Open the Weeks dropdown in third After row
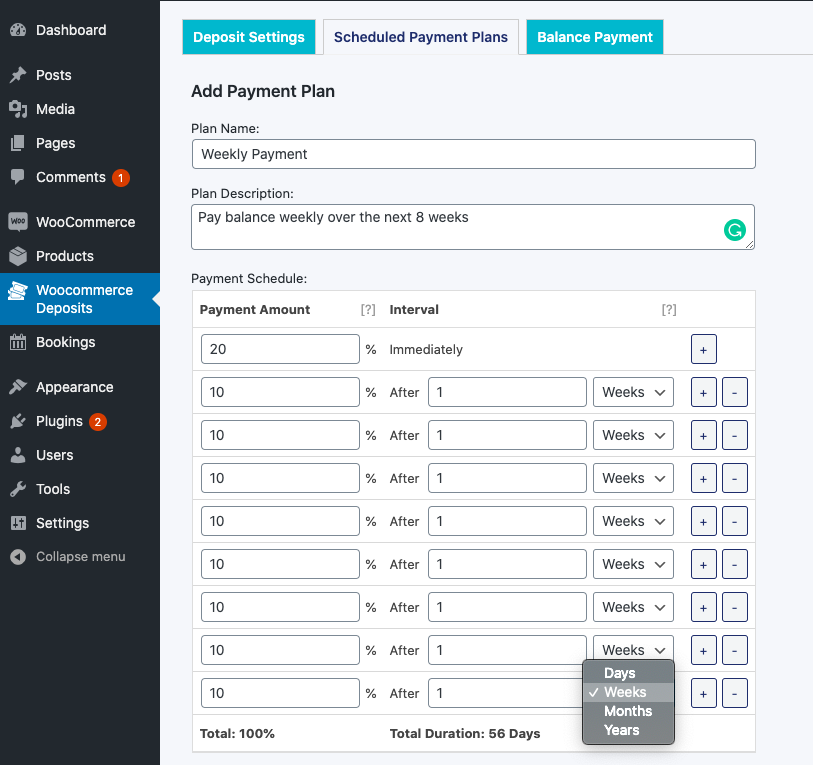The height and width of the screenshot is (765, 813). point(633,478)
